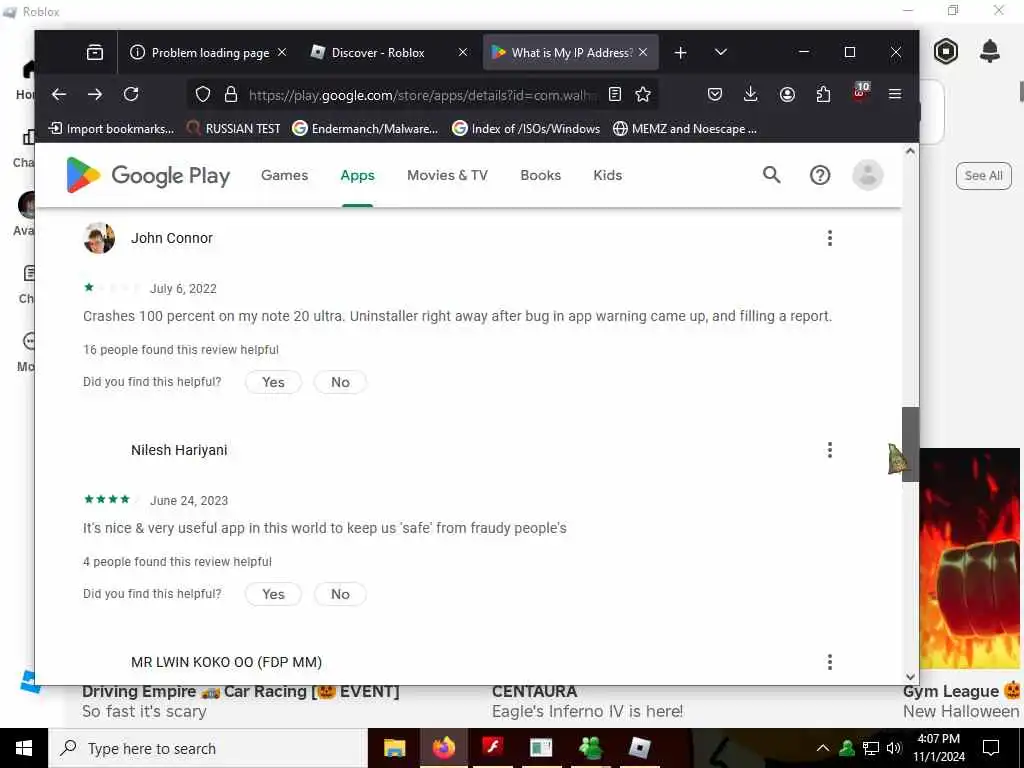Open options menu for John Connor review
The height and width of the screenshot is (768, 1024).
830,238
